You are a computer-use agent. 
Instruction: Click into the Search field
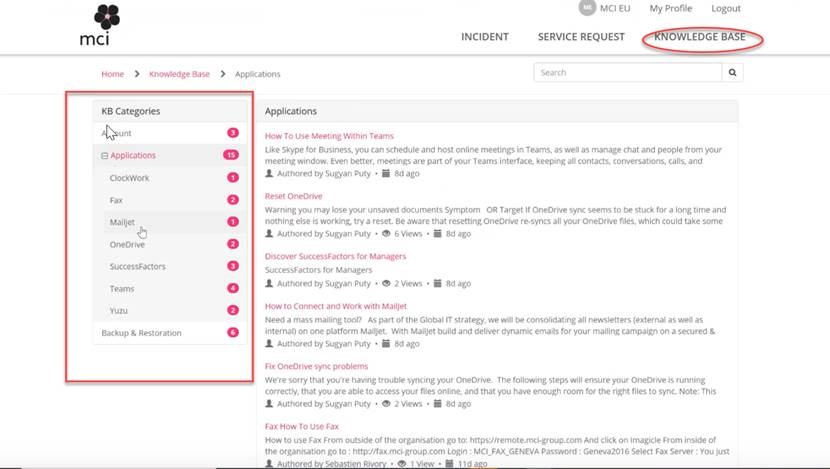[628, 73]
